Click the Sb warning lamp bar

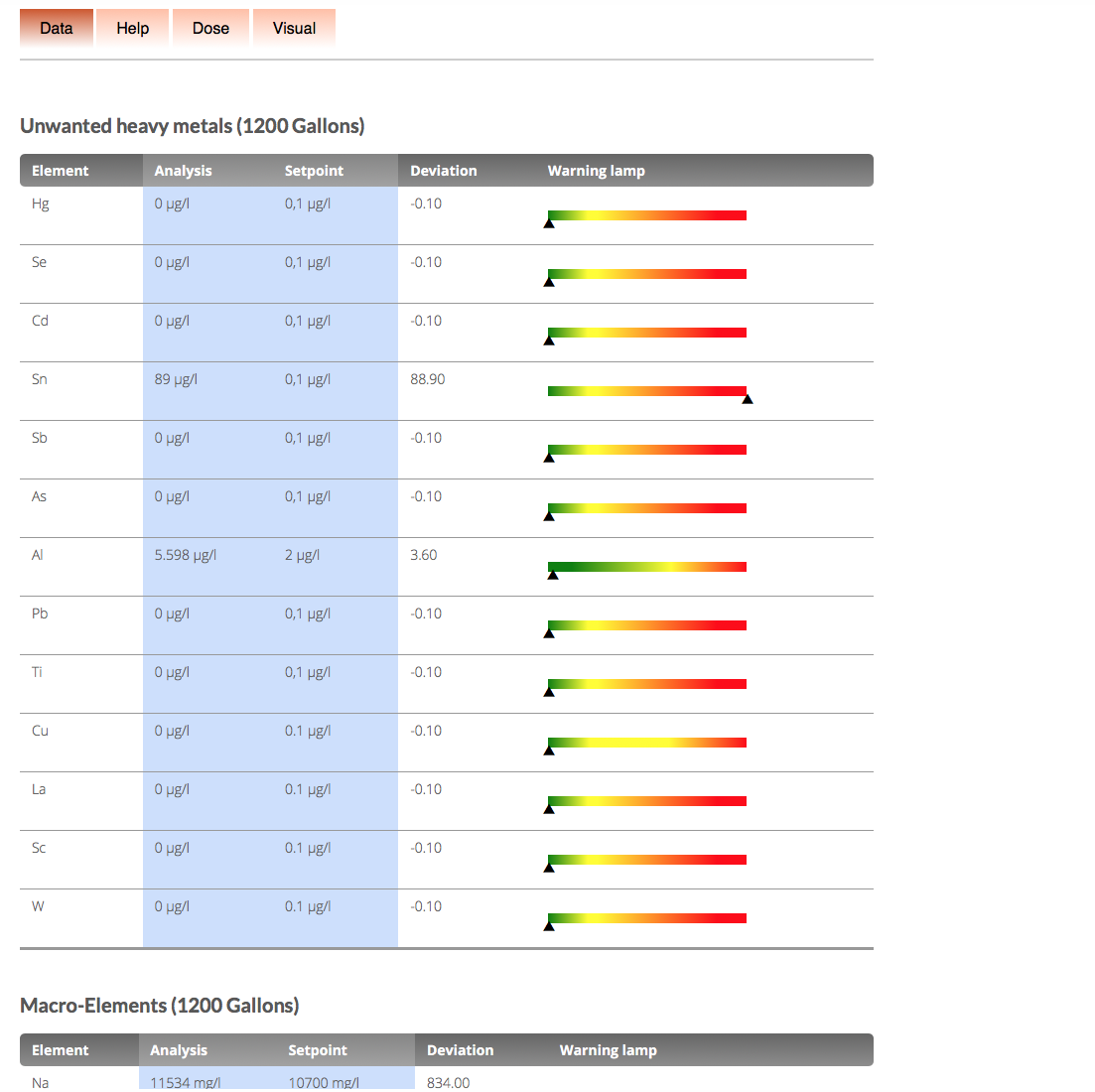[646, 451]
